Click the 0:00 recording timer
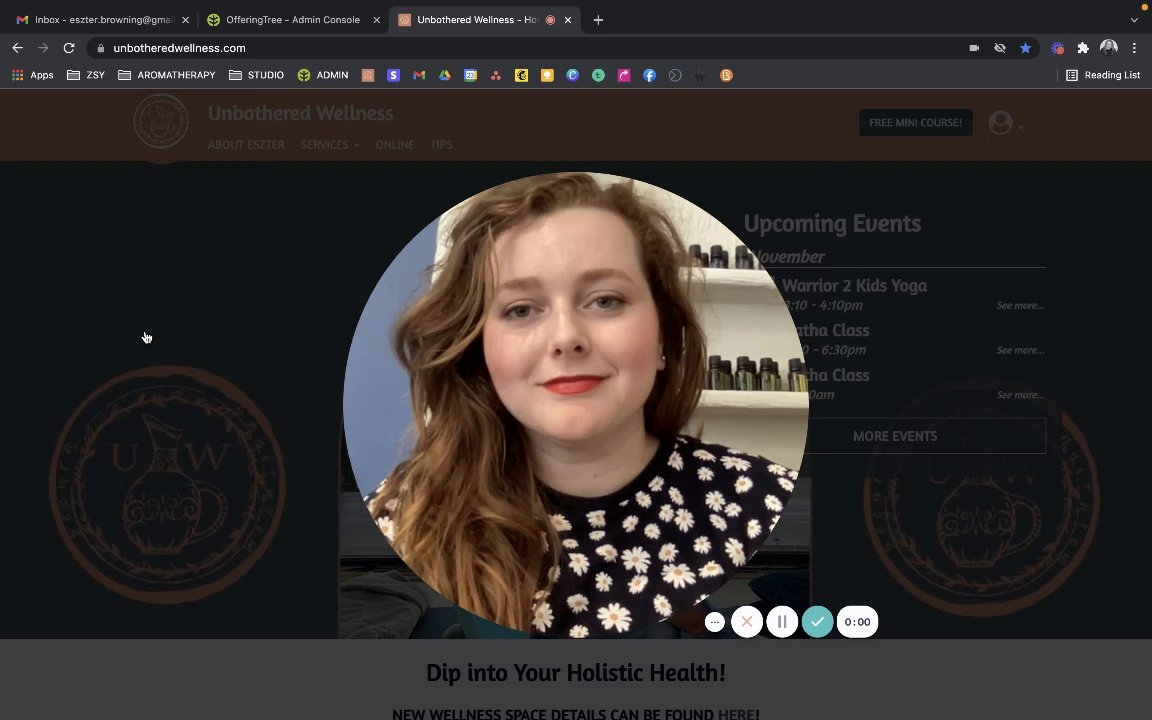This screenshot has width=1152, height=720. pyautogui.click(x=857, y=622)
